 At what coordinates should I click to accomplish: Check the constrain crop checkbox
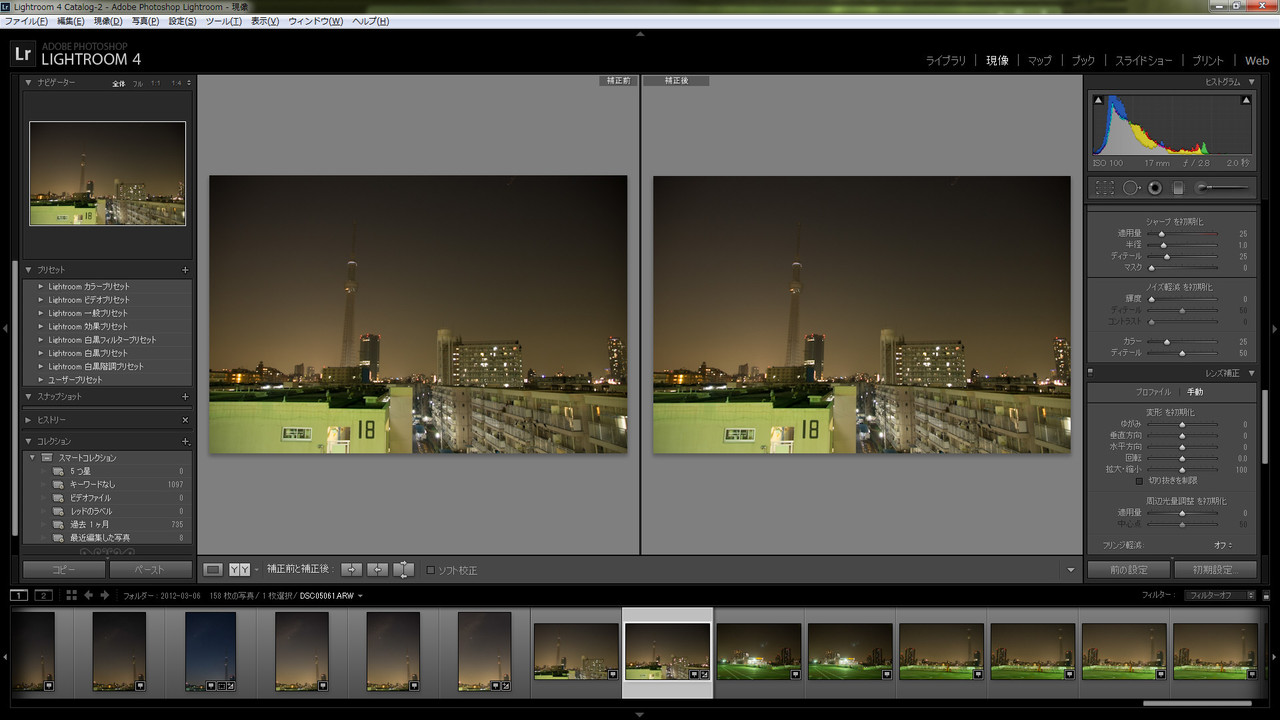pos(1139,481)
